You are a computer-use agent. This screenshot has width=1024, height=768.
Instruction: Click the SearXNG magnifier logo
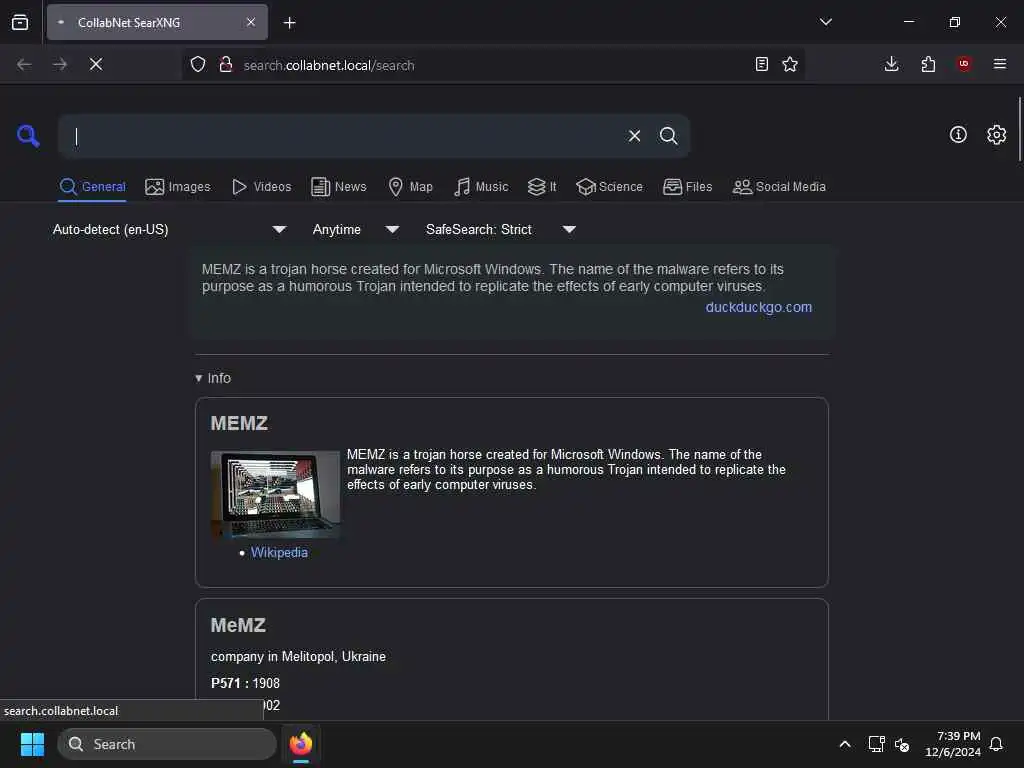28,136
